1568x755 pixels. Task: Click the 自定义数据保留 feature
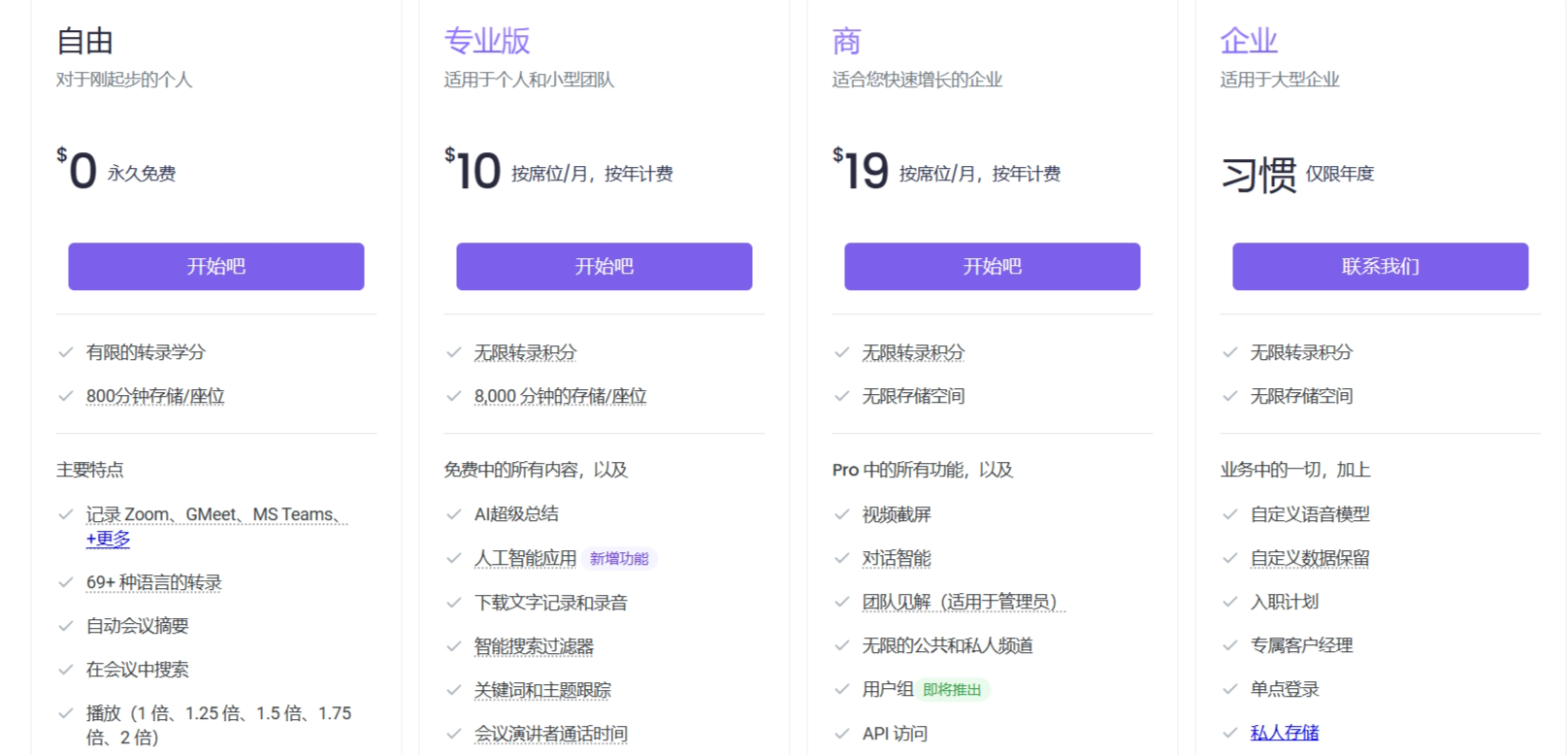[1310, 558]
